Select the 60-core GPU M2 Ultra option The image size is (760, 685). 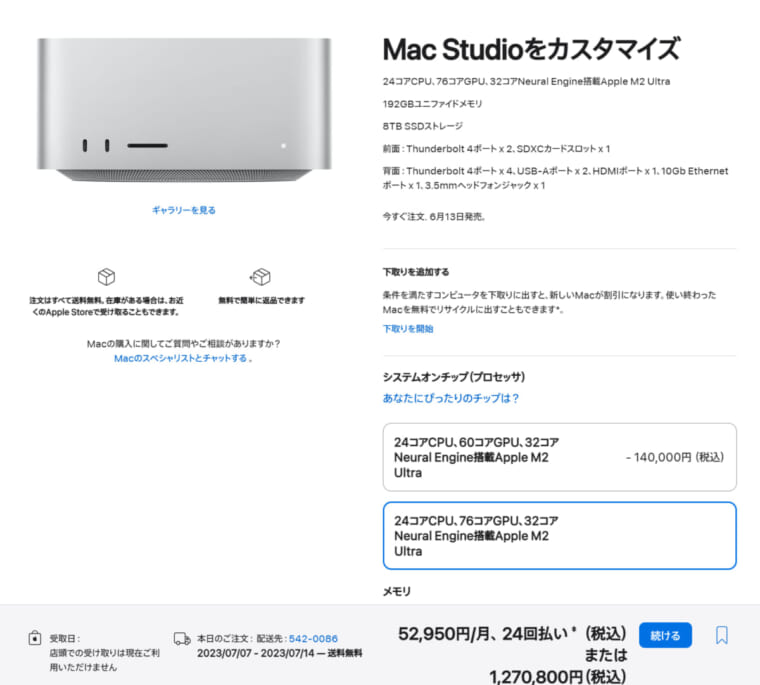tap(559, 457)
